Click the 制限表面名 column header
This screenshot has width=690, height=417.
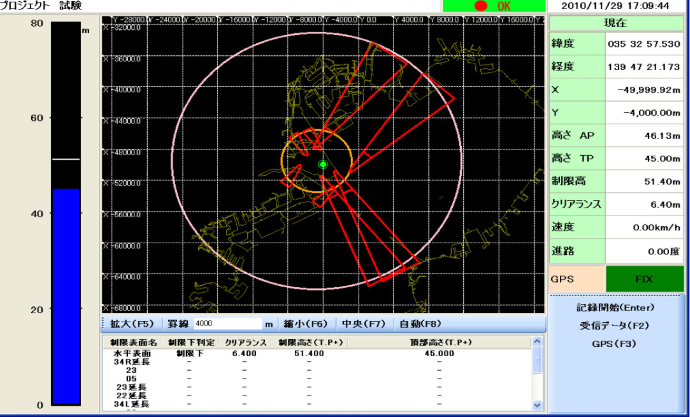[x=133, y=343]
